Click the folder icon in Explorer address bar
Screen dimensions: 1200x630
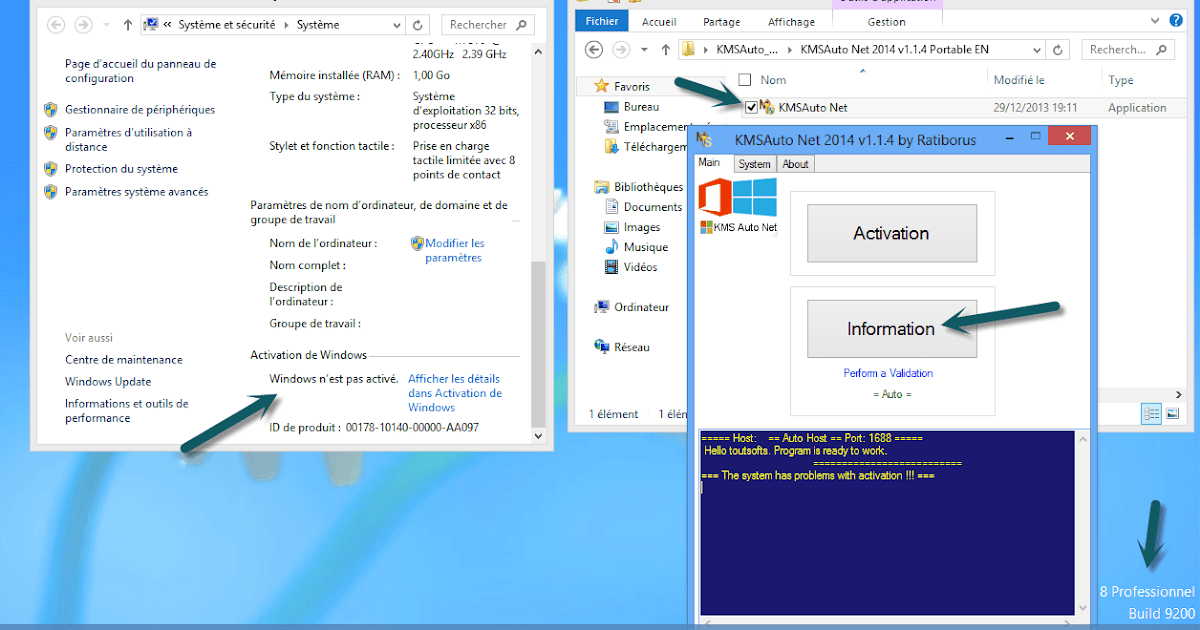pyautogui.click(x=688, y=49)
